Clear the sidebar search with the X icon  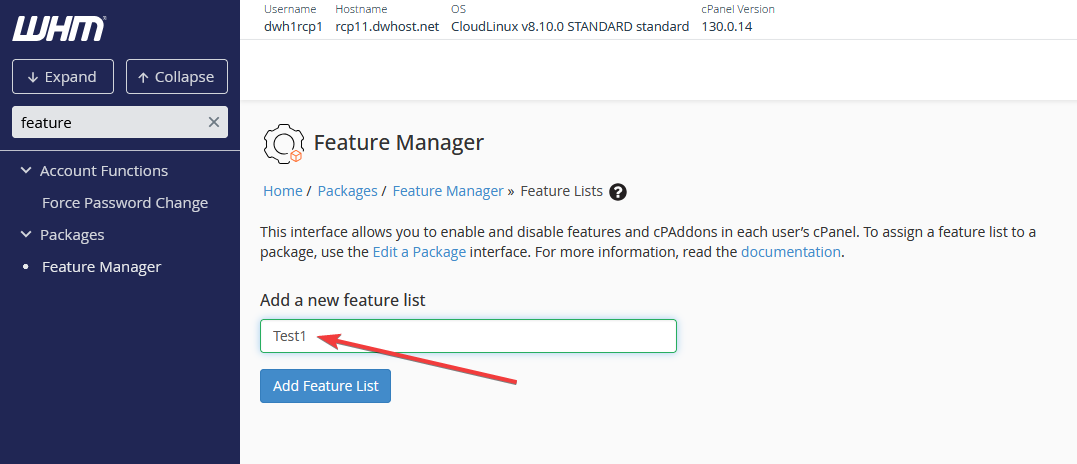click(x=213, y=122)
